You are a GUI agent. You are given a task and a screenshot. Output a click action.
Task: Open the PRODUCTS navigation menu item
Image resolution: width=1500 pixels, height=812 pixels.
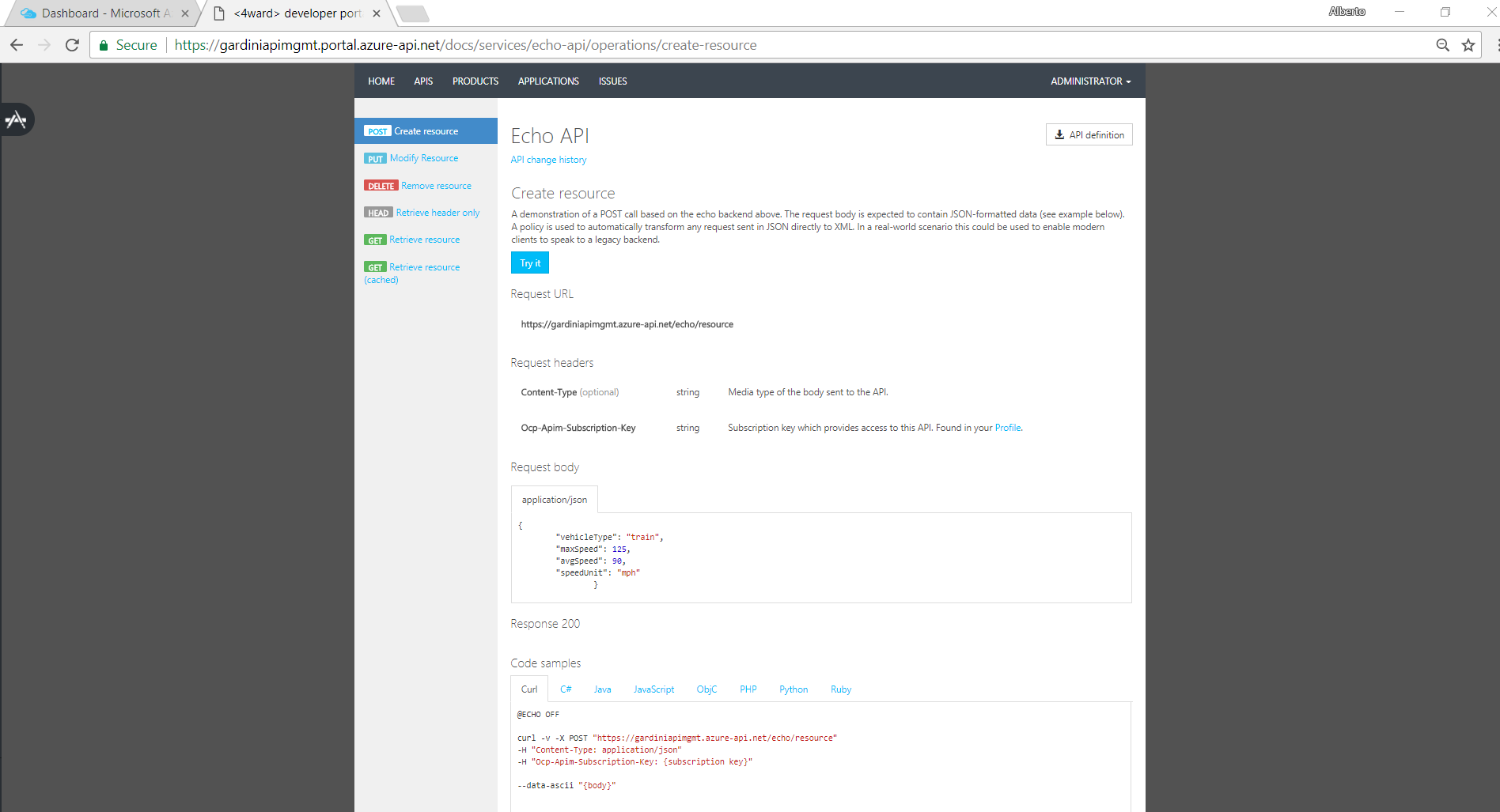click(475, 81)
